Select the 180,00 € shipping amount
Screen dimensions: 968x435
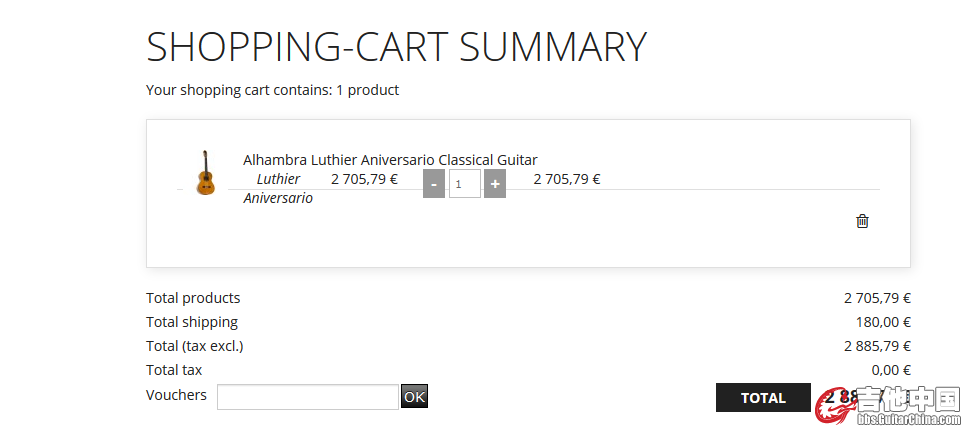[883, 322]
